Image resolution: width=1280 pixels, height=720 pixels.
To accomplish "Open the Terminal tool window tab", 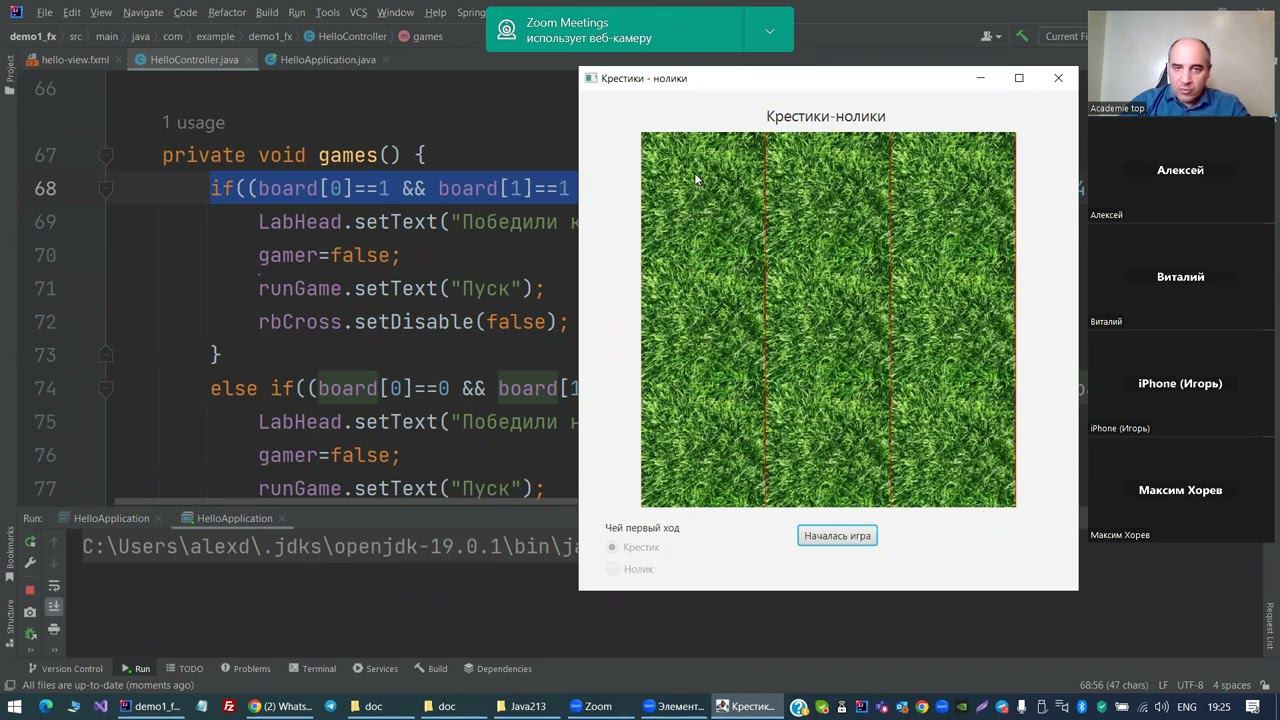I will point(312,668).
